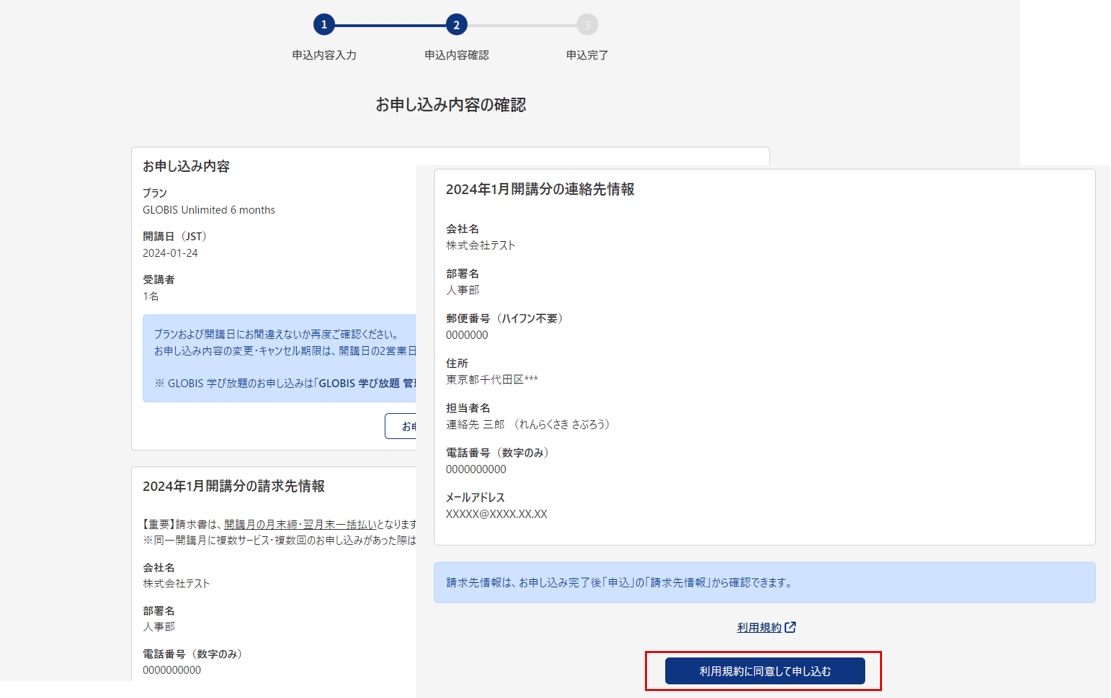Select phone number 0000000000 in the billing section
This screenshot has height=698, width=1111.
171,670
